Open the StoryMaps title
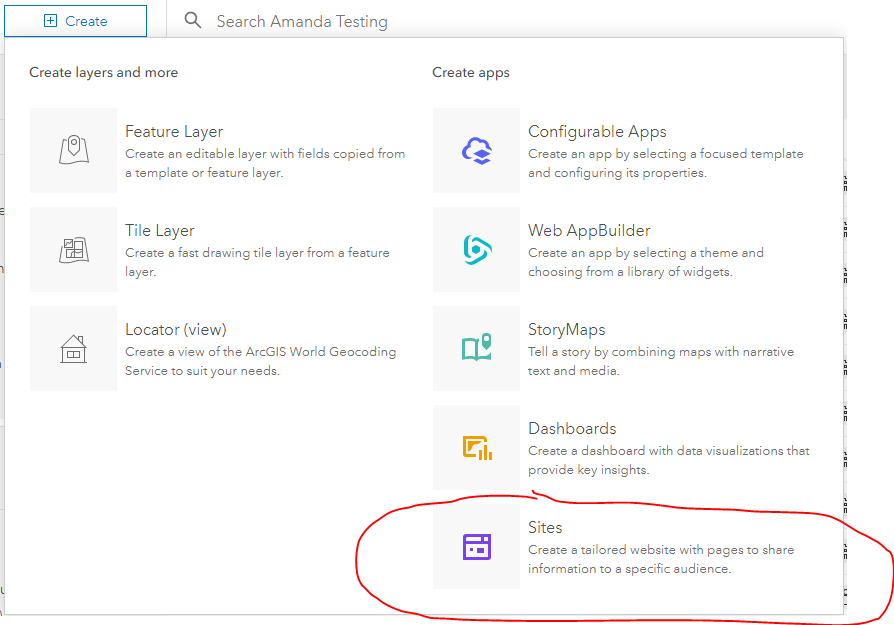 pyautogui.click(x=567, y=330)
